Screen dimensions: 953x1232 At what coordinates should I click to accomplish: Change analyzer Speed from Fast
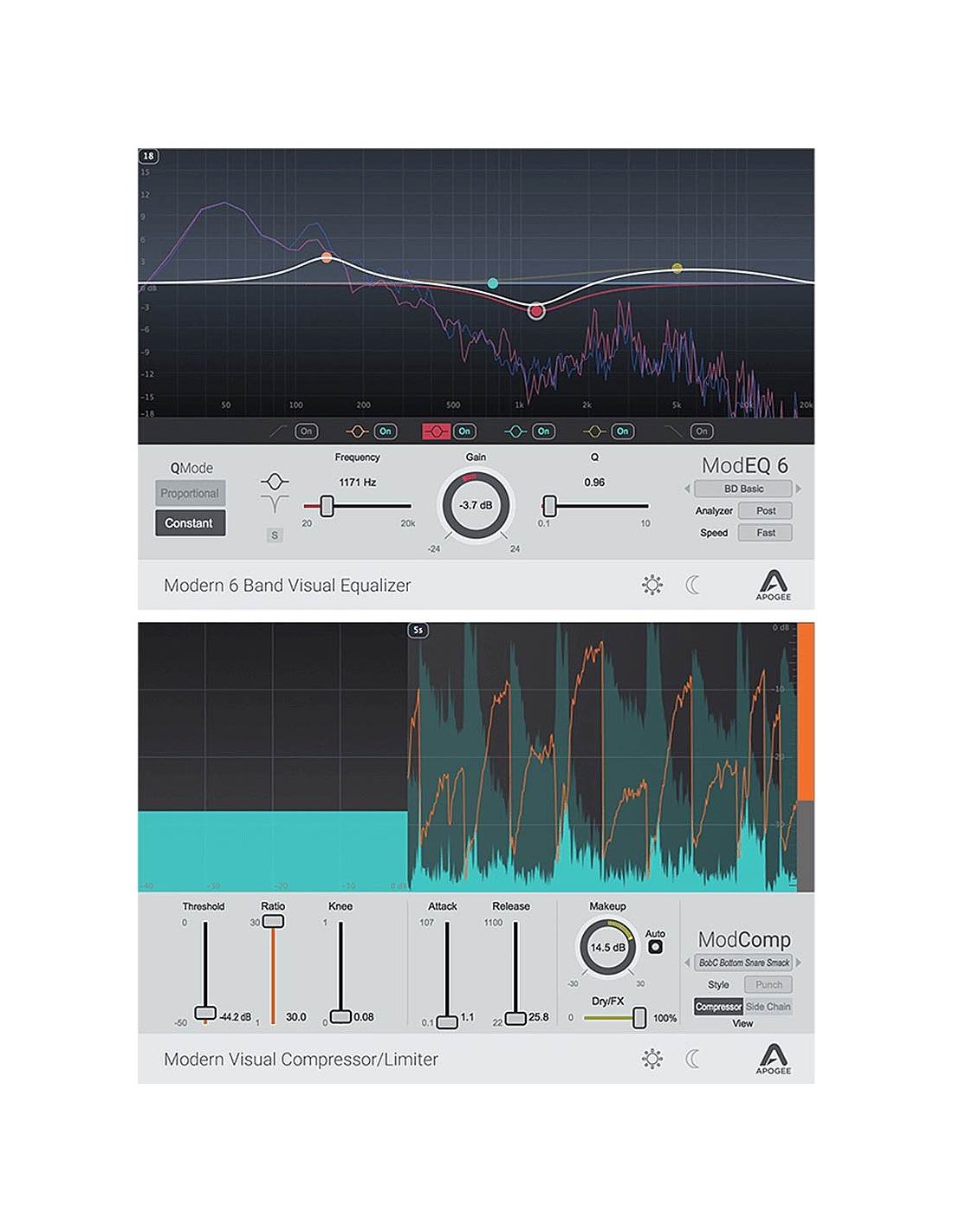tap(765, 533)
